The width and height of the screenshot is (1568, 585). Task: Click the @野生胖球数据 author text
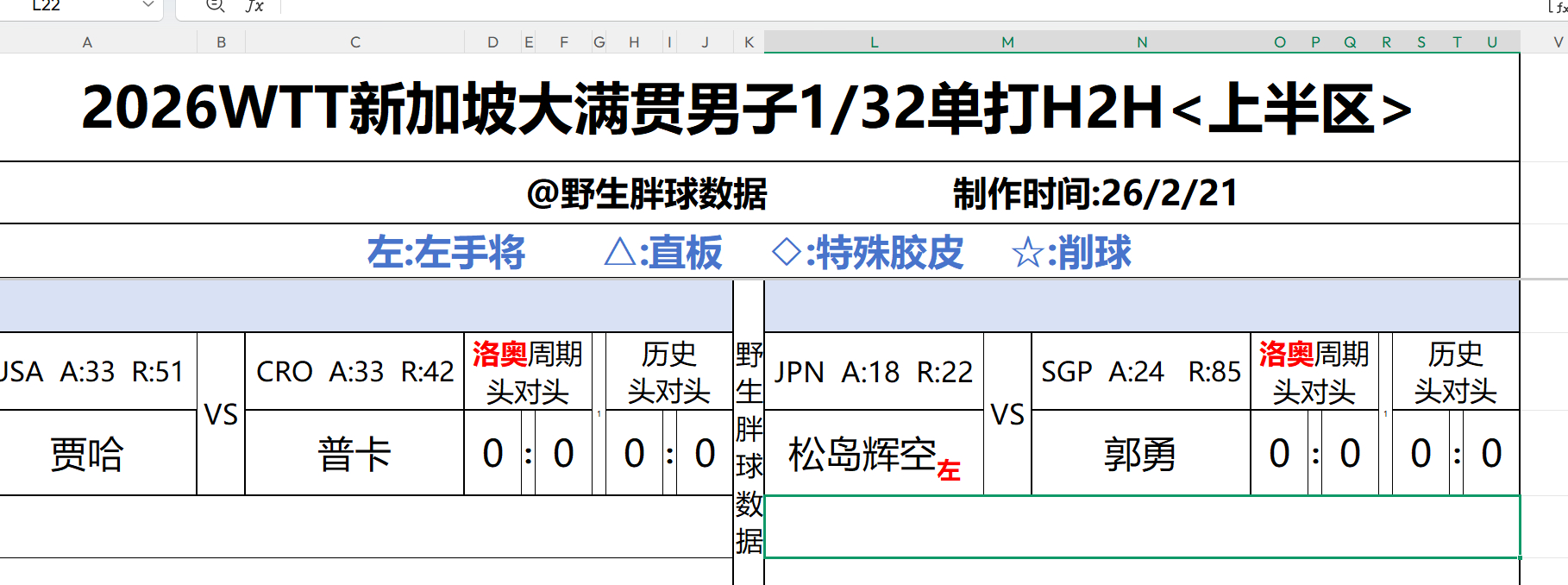click(x=647, y=193)
